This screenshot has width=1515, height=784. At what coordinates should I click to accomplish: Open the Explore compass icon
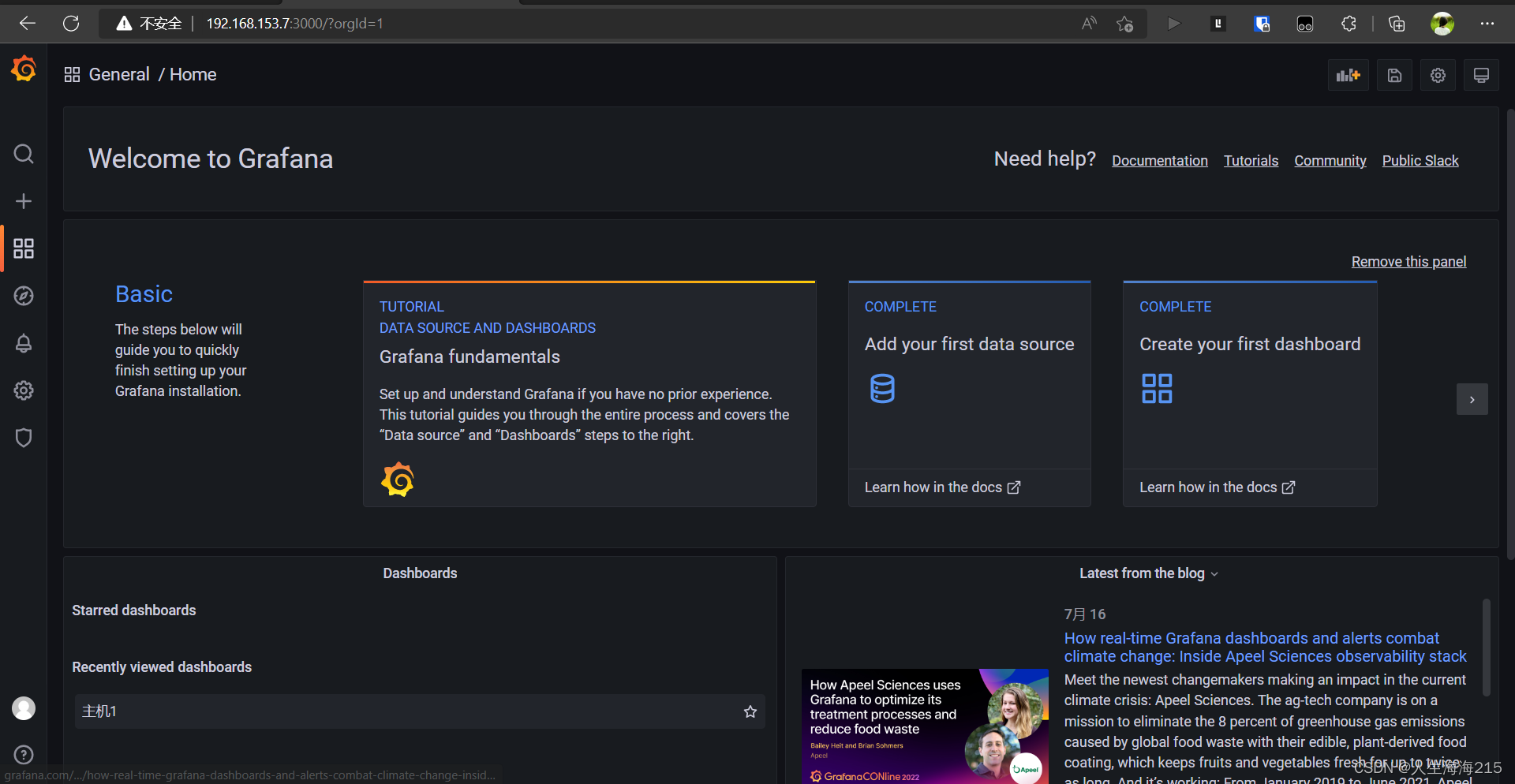point(24,296)
